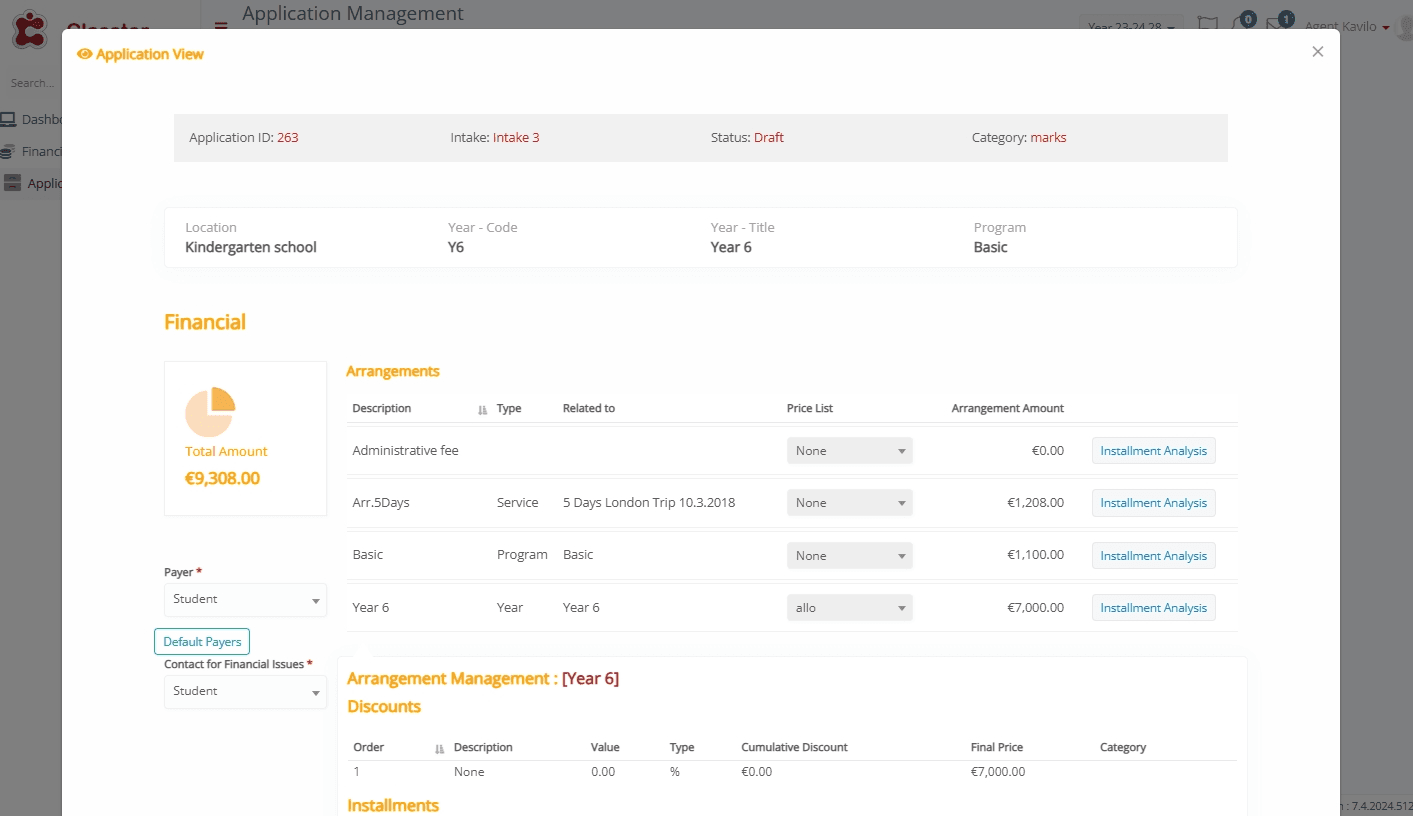Image resolution: width=1413 pixels, height=816 pixels.
Task: Click '5 Days London Trip 10.3.2018' cell
Action: [649, 503]
